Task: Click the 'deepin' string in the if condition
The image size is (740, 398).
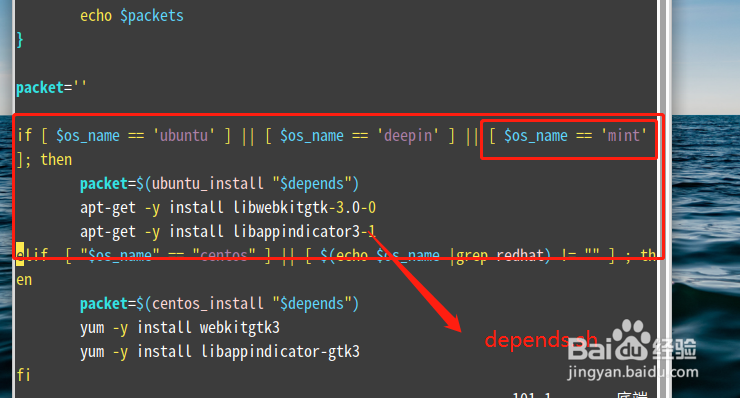Action: point(408,136)
